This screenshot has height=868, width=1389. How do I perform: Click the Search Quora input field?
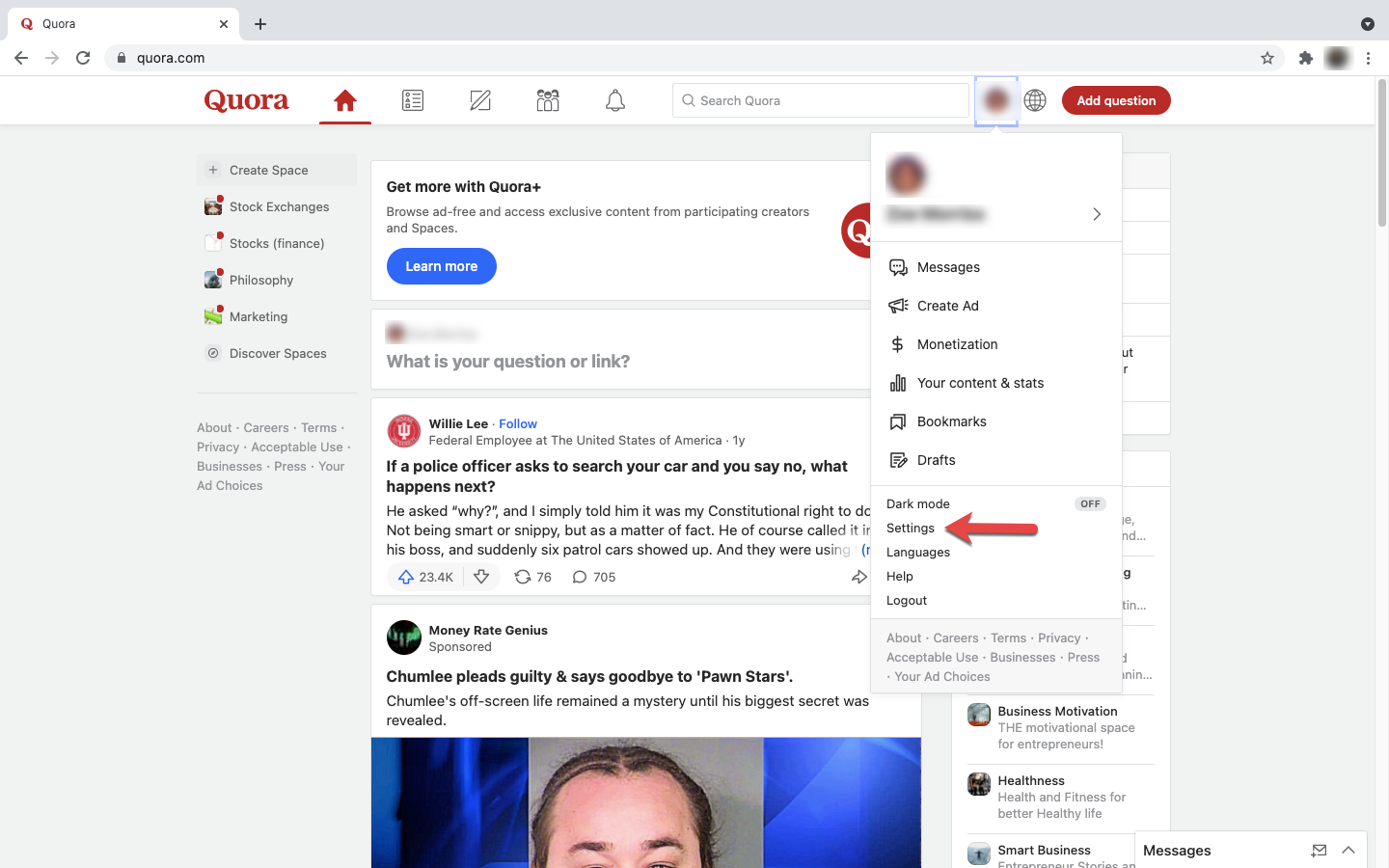click(819, 99)
